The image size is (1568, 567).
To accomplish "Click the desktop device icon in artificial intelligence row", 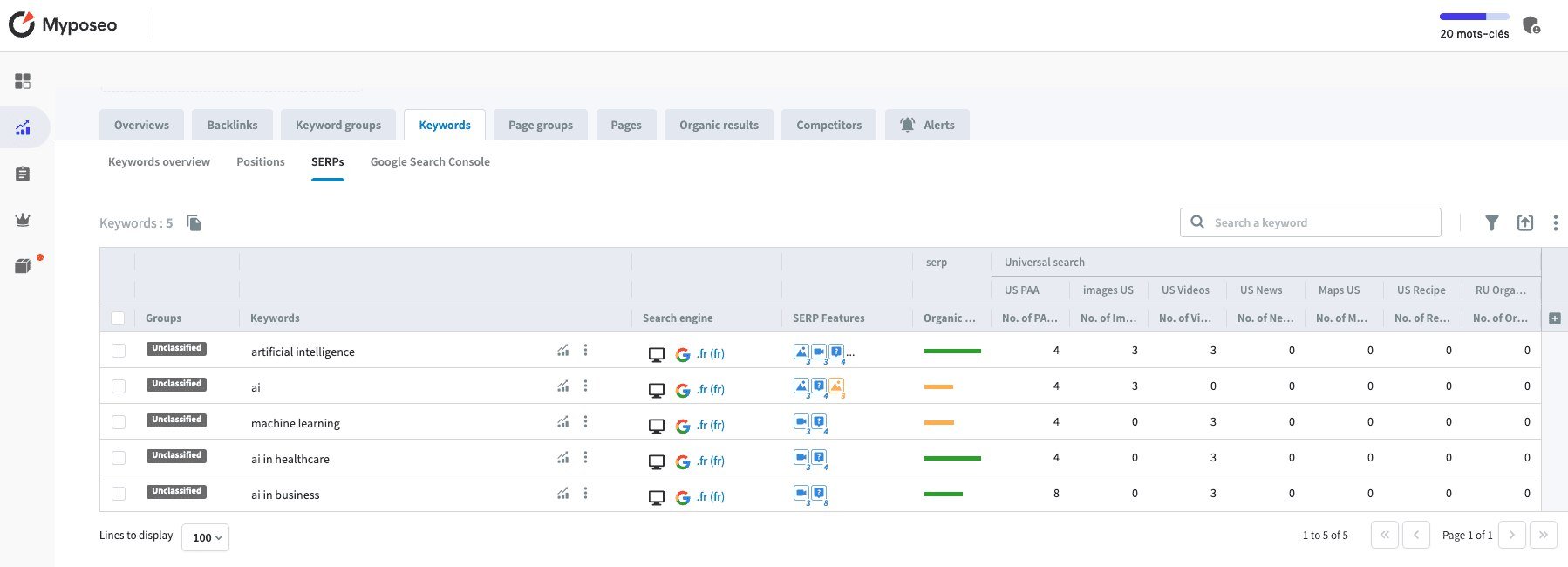I will (x=657, y=354).
